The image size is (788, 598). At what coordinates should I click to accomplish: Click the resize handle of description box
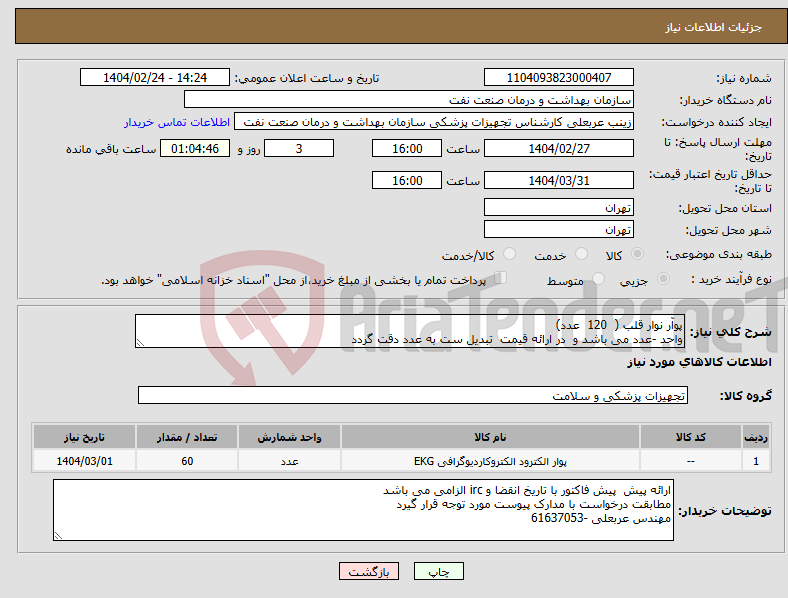140,343
